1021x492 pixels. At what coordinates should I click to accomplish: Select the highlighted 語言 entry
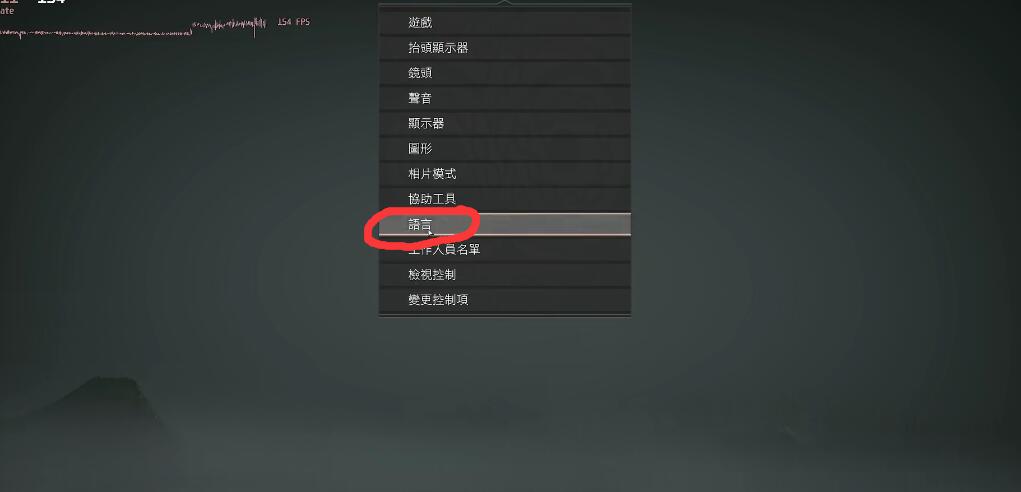point(505,225)
